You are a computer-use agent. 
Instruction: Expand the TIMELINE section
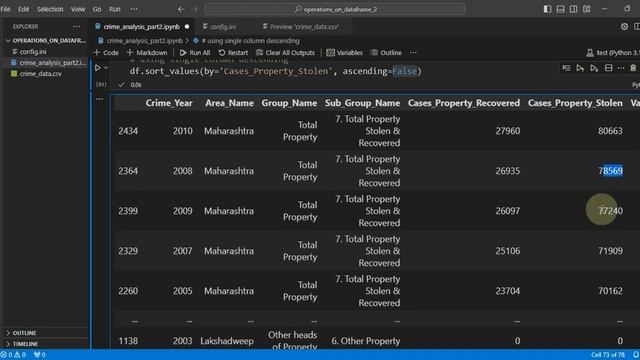pyautogui.click(x=46, y=344)
